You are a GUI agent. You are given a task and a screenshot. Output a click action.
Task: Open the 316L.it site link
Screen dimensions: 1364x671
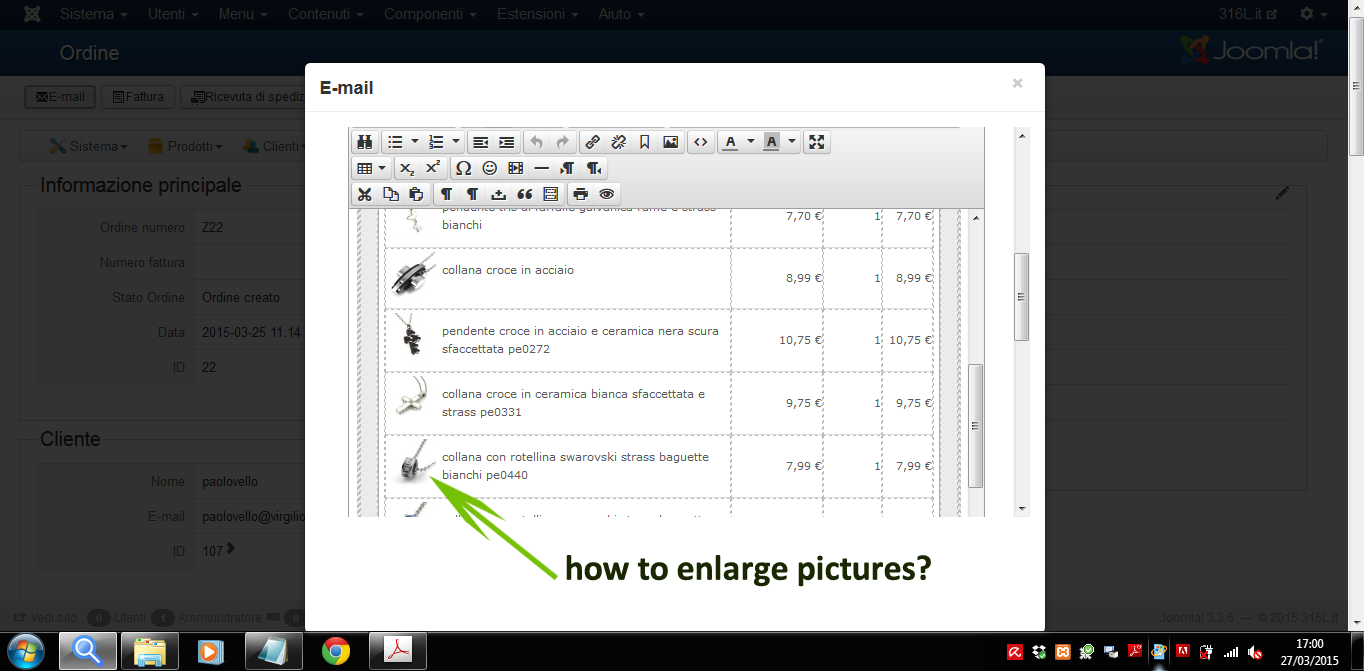tap(1248, 14)
